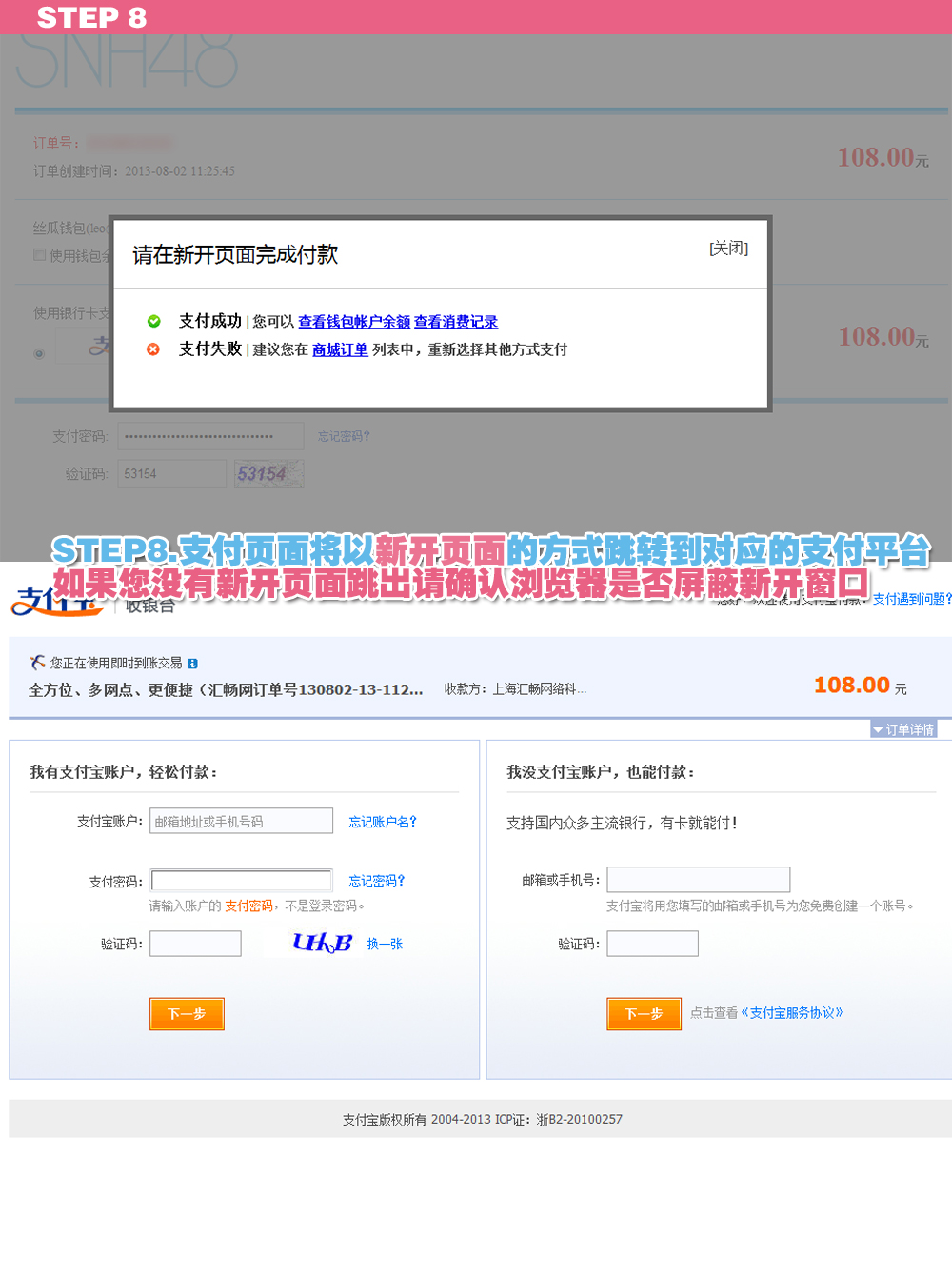Click SNH48 page captcha image 53154
The image size is (952, 1275).
pyautogui.click(x=269, y=473)
